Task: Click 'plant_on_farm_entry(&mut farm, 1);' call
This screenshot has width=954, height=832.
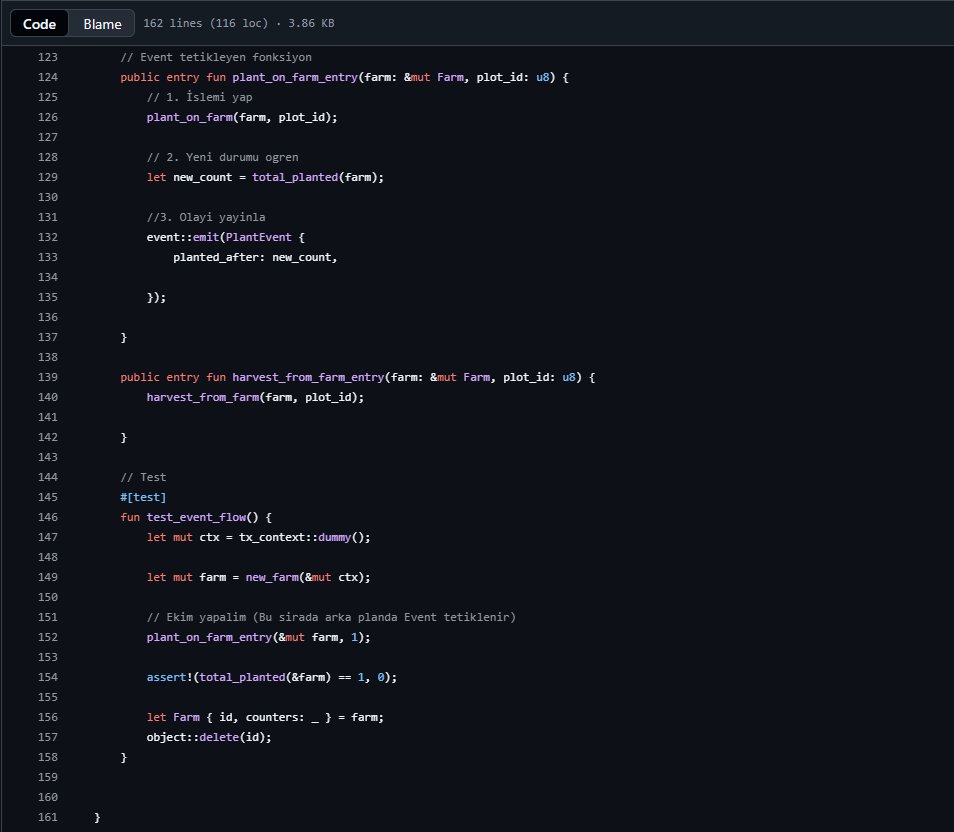Action: click(x=259, y=637)
